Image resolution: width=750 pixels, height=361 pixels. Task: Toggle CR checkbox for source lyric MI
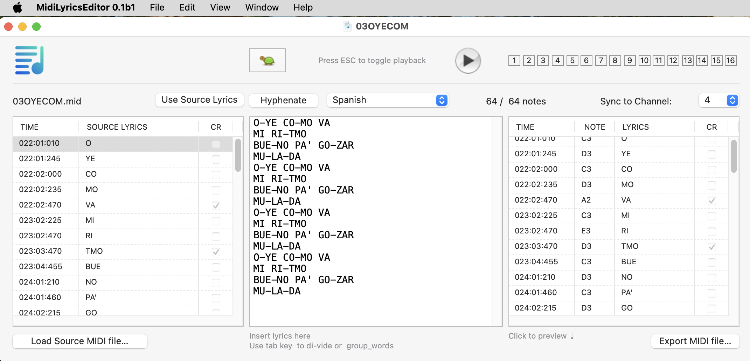pyautogui.click(x=216, y=220)
